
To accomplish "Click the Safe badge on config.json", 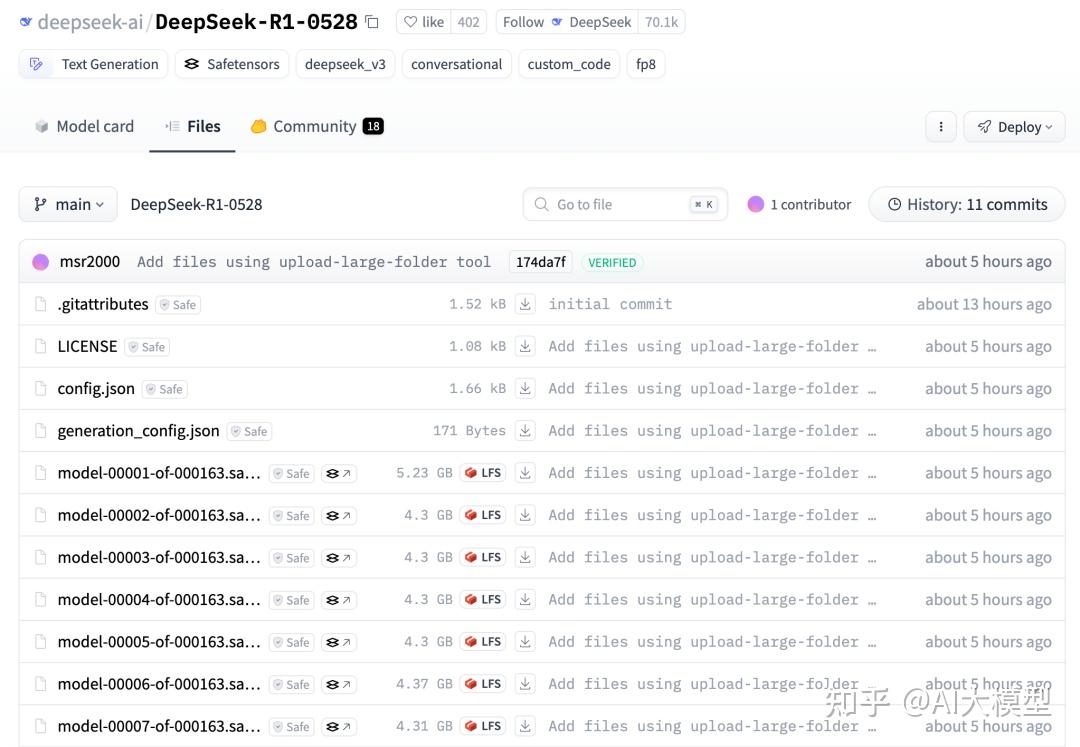I will [x=164, y=389].
